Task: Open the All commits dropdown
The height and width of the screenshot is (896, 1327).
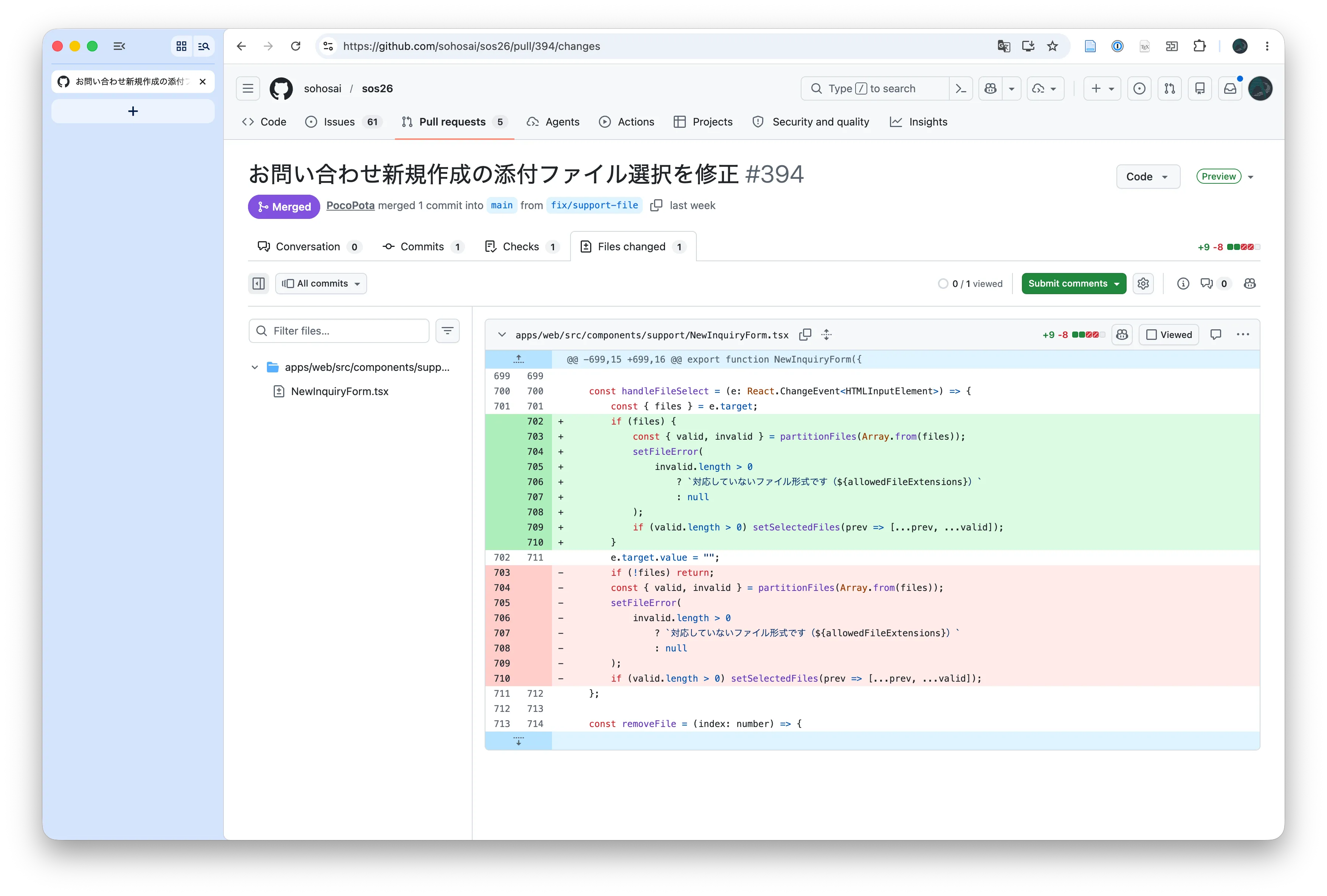Action: click(x=321, y=283)
